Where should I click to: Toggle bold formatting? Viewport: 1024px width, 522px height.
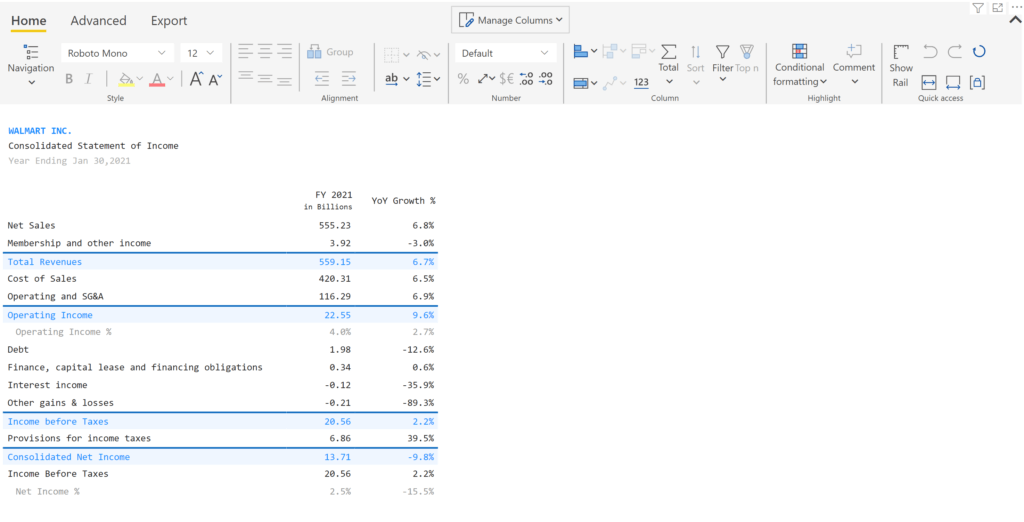point(69,79)
